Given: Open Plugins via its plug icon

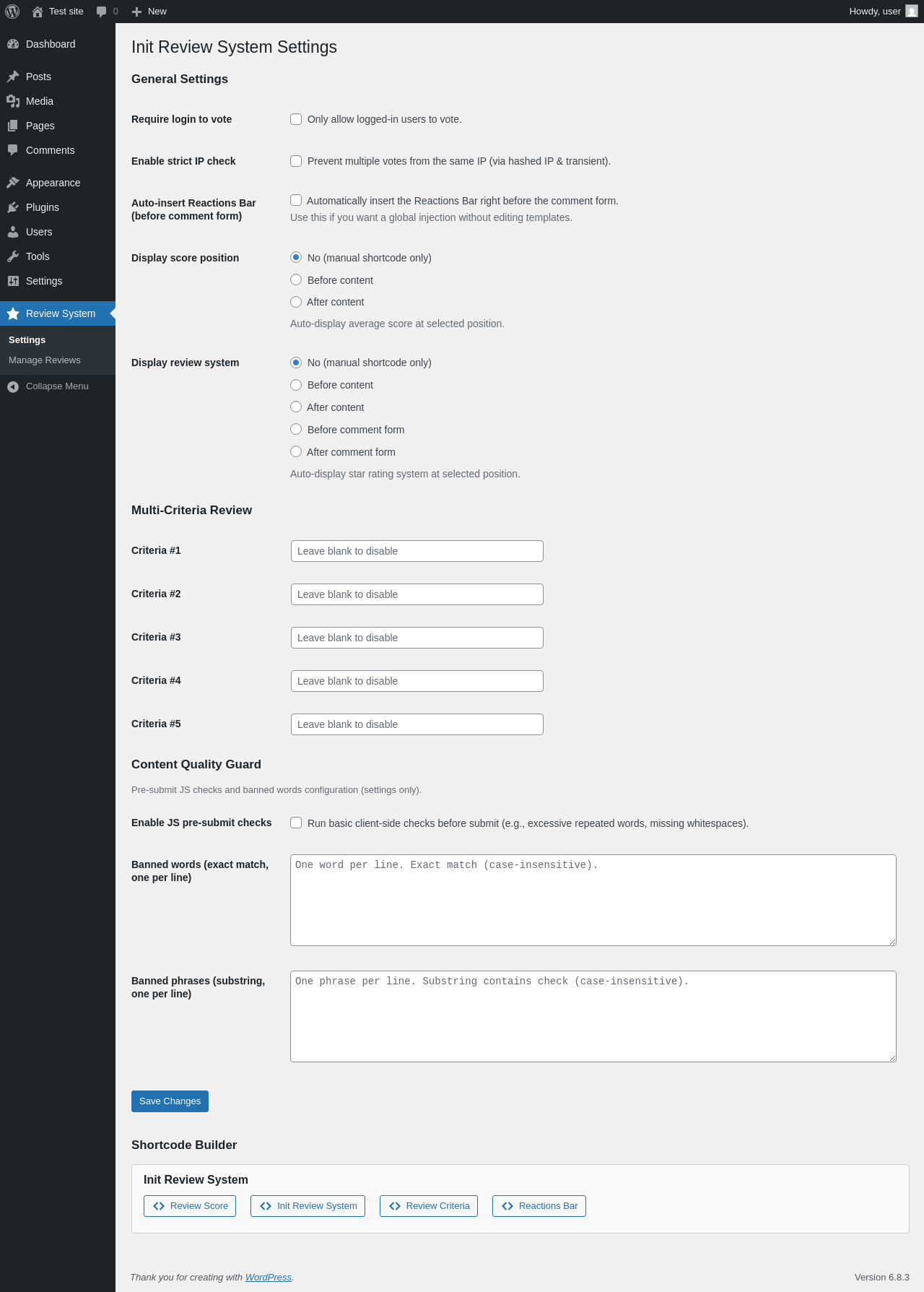Looking at the screenshot, I should point(13,207).
